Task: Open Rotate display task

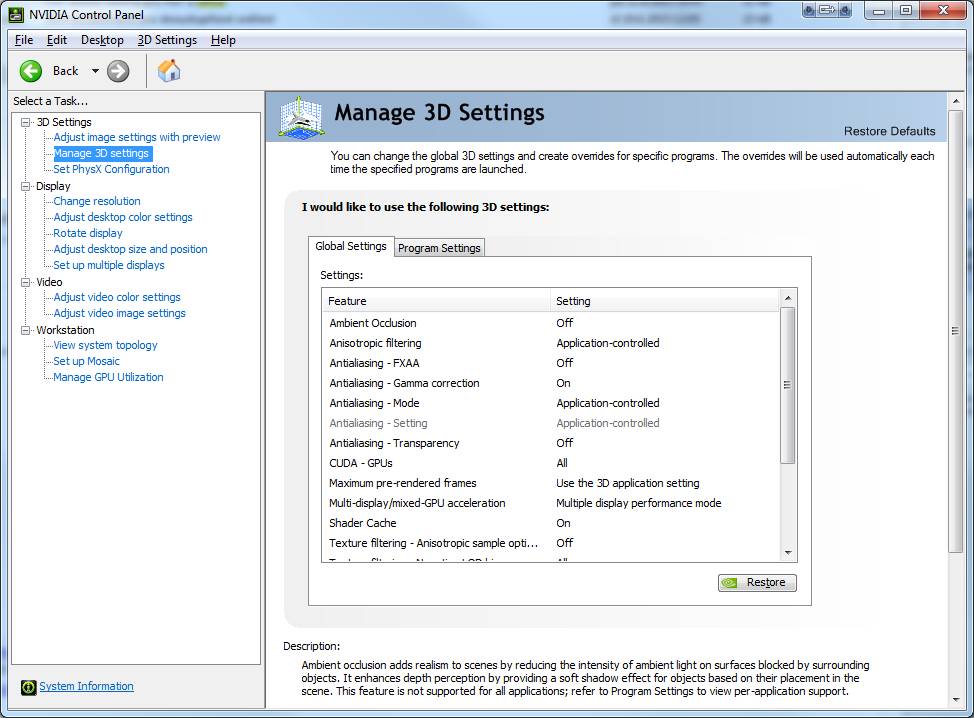Action: (88, 234)
